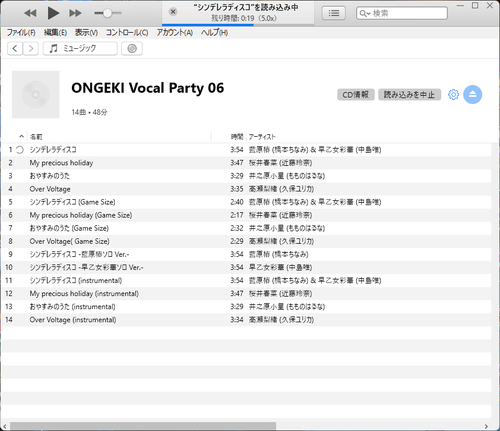Click the CD disc icon button
The image size is (500, 431).
click(132, 49)
